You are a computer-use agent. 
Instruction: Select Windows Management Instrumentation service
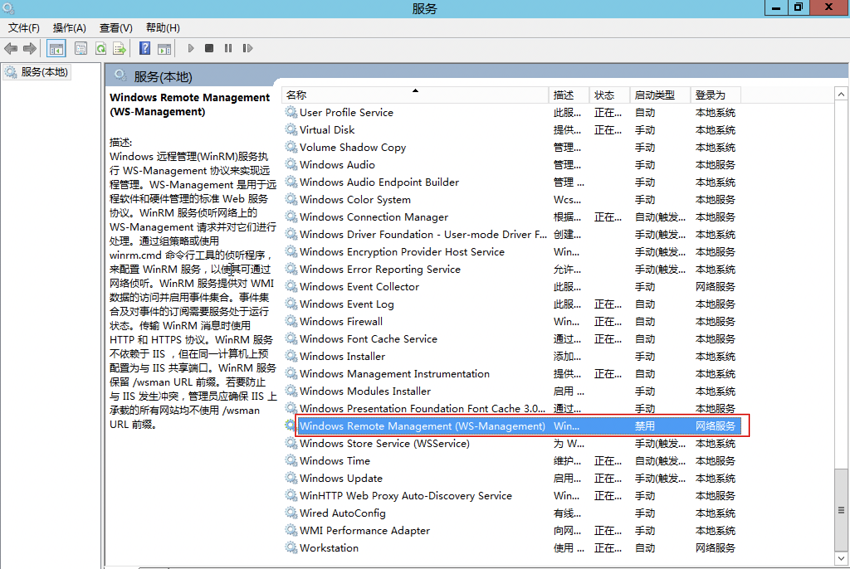510,373
